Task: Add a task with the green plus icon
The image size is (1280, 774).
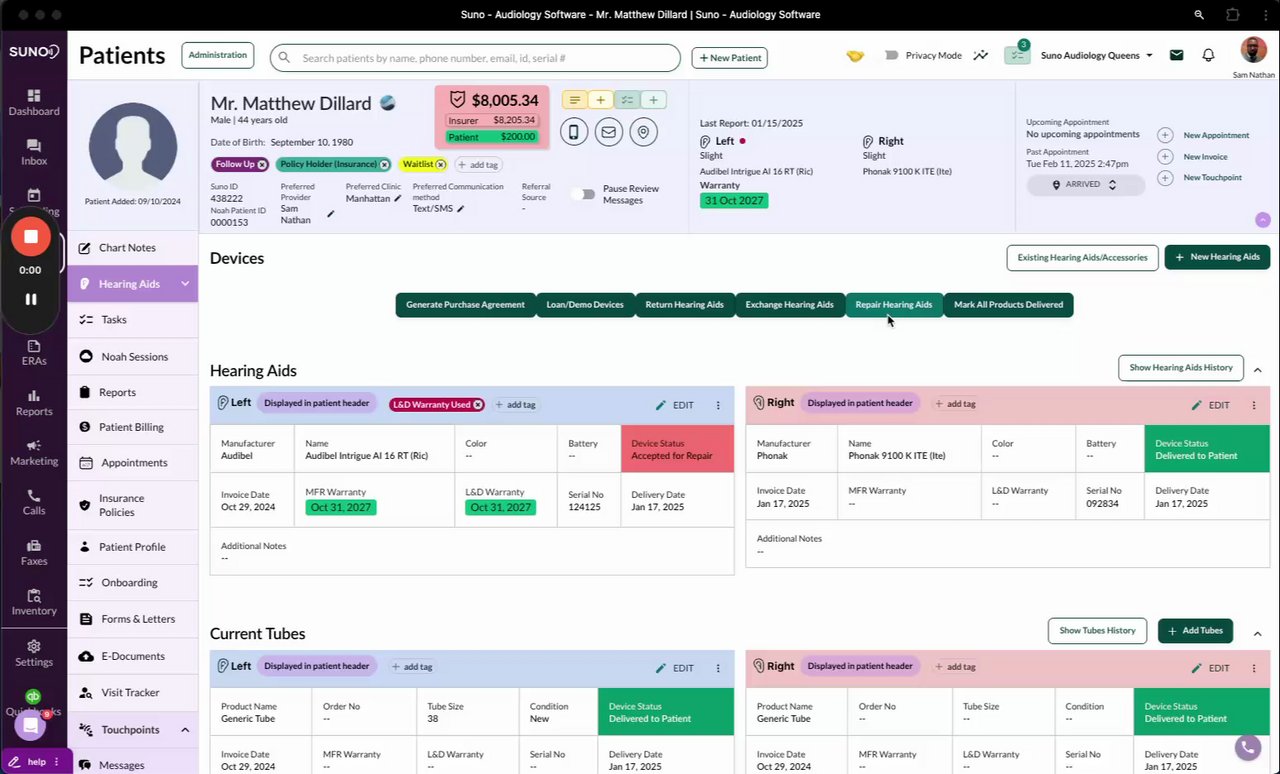Action: (653, 100)
